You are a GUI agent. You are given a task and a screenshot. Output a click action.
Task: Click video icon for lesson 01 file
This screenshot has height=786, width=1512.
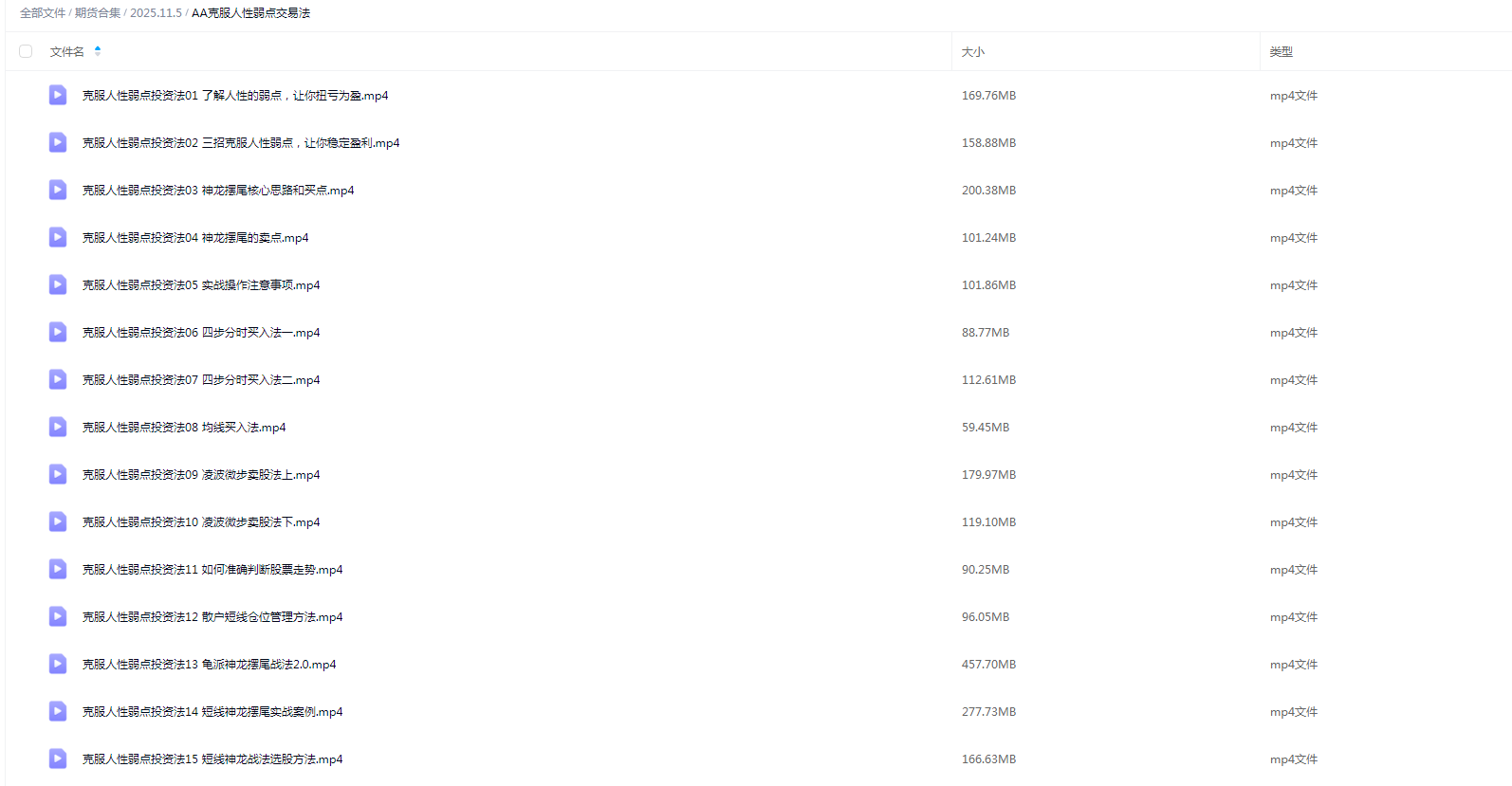pyautogui.click(x=58, y=95)
